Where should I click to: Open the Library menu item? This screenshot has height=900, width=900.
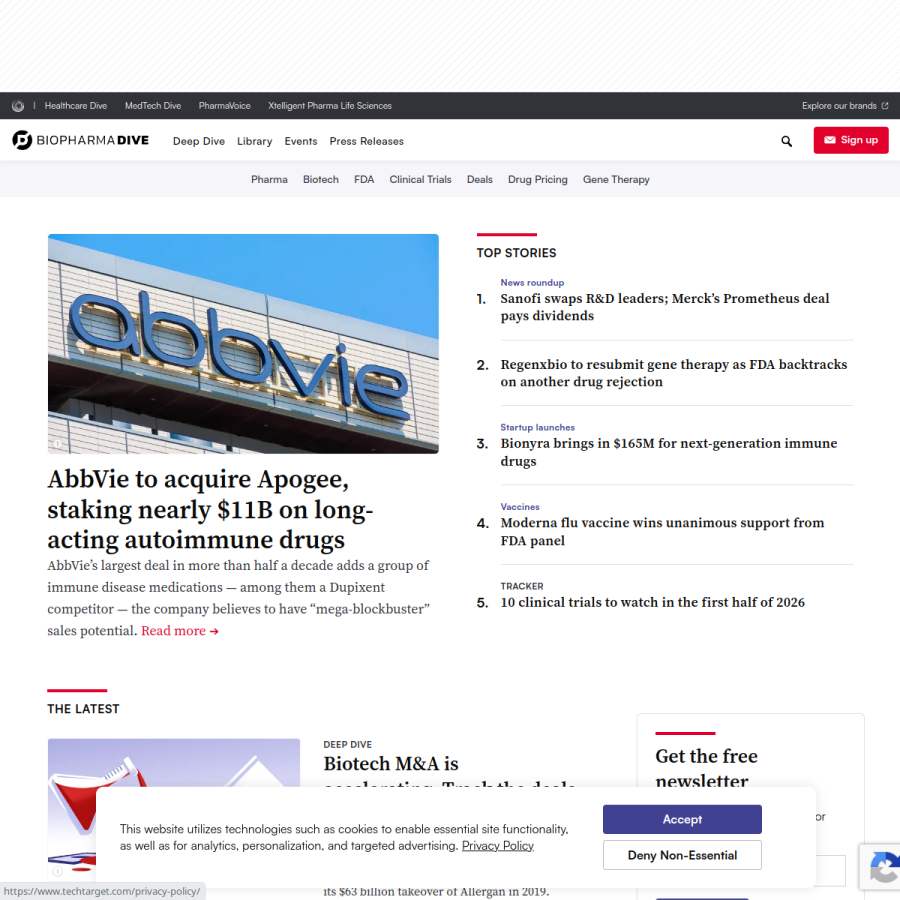[x=254, y=141]
